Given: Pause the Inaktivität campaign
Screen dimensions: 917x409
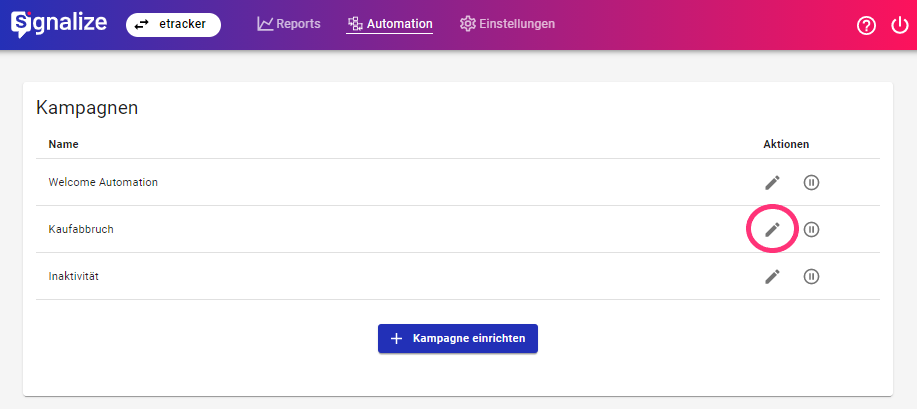Looking at the screenshot, I should click(x=811, y=276).
